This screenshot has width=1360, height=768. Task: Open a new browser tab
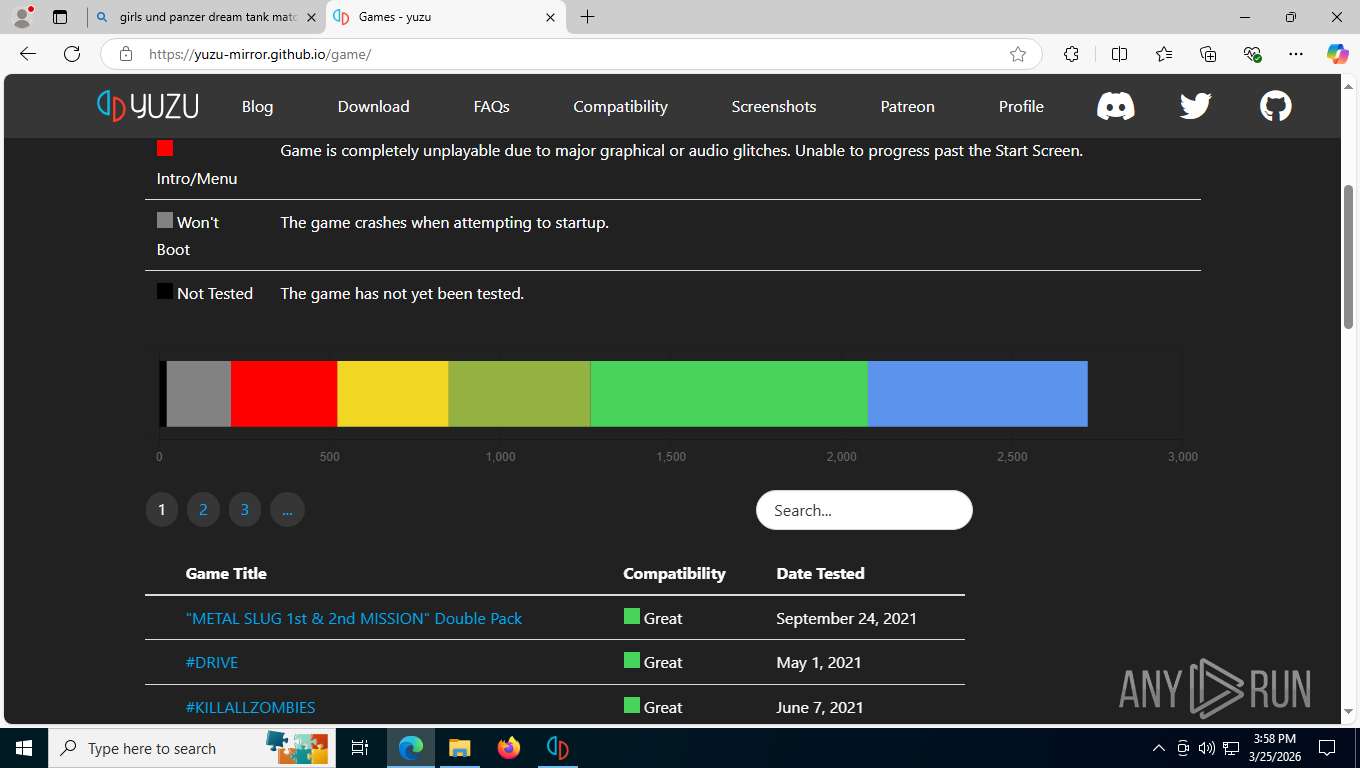tap(587, 17)
